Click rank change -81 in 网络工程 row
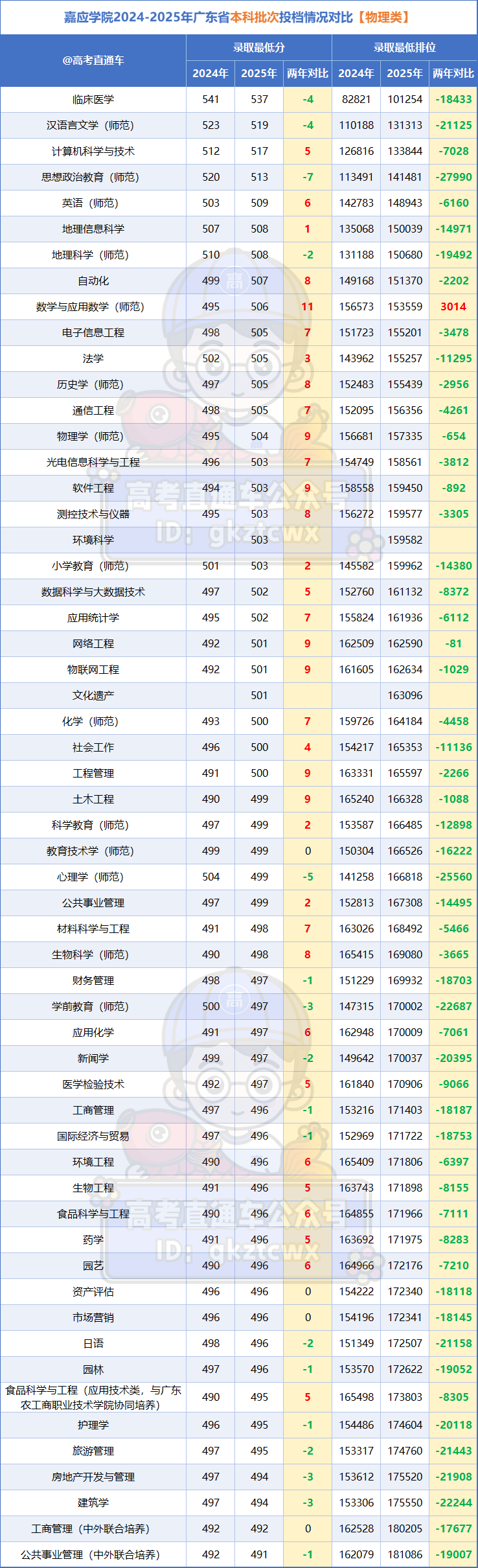Screen dimensions: 478x1568 click(453, 643)
